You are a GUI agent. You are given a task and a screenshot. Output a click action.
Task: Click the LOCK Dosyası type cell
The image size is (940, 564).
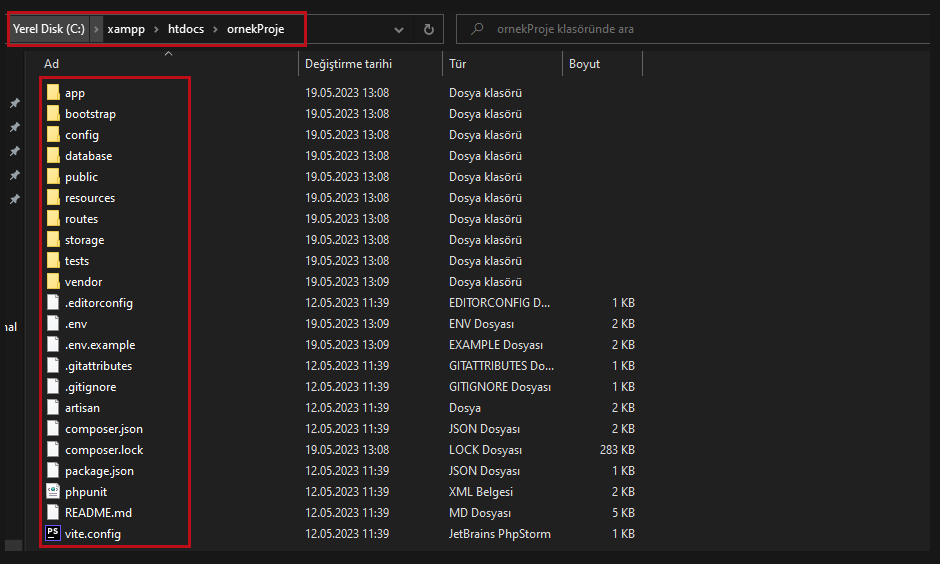485,450
